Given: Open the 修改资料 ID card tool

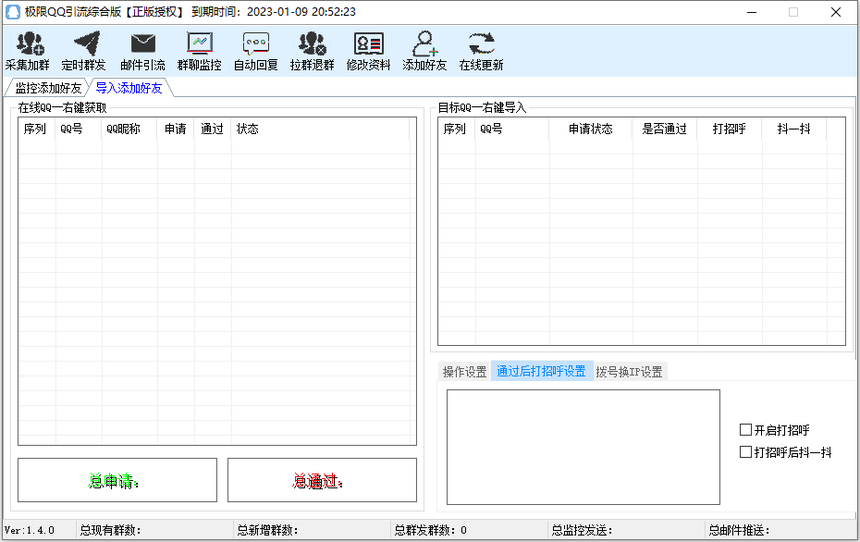Looking at the screenshot, I should tap(369, 51).
